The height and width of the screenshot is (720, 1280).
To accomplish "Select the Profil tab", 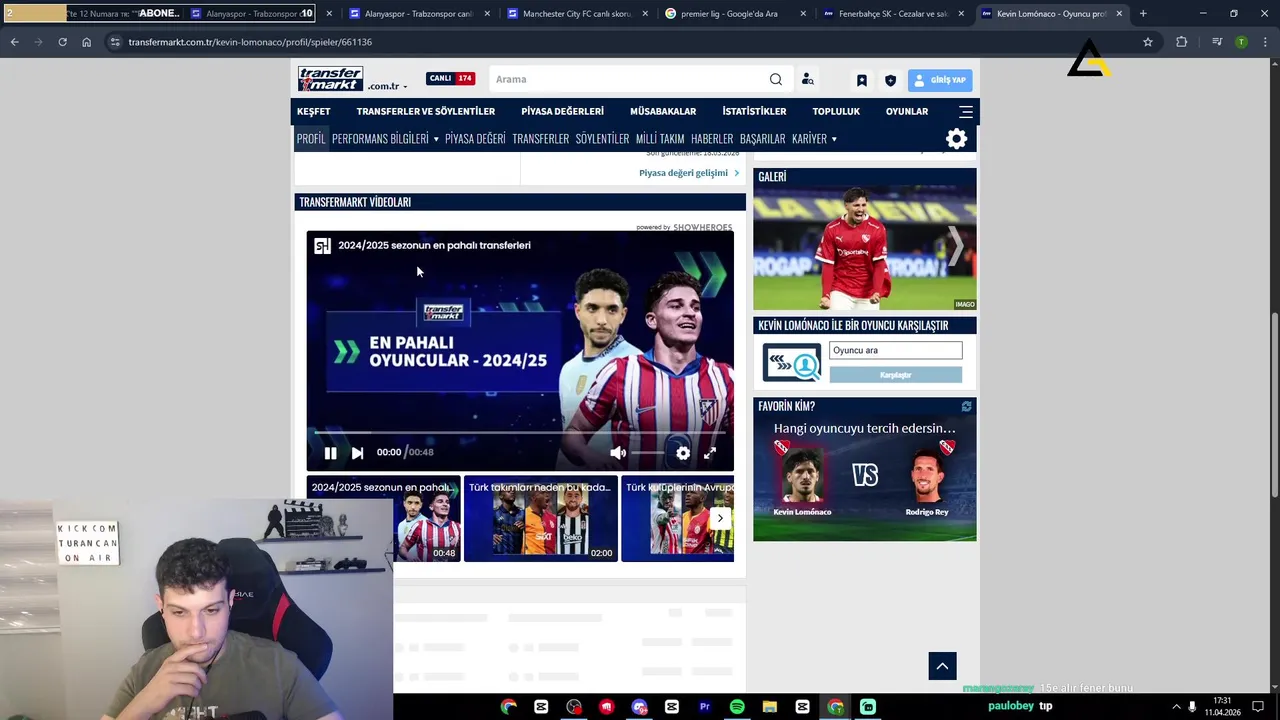I will pos(311,139).
